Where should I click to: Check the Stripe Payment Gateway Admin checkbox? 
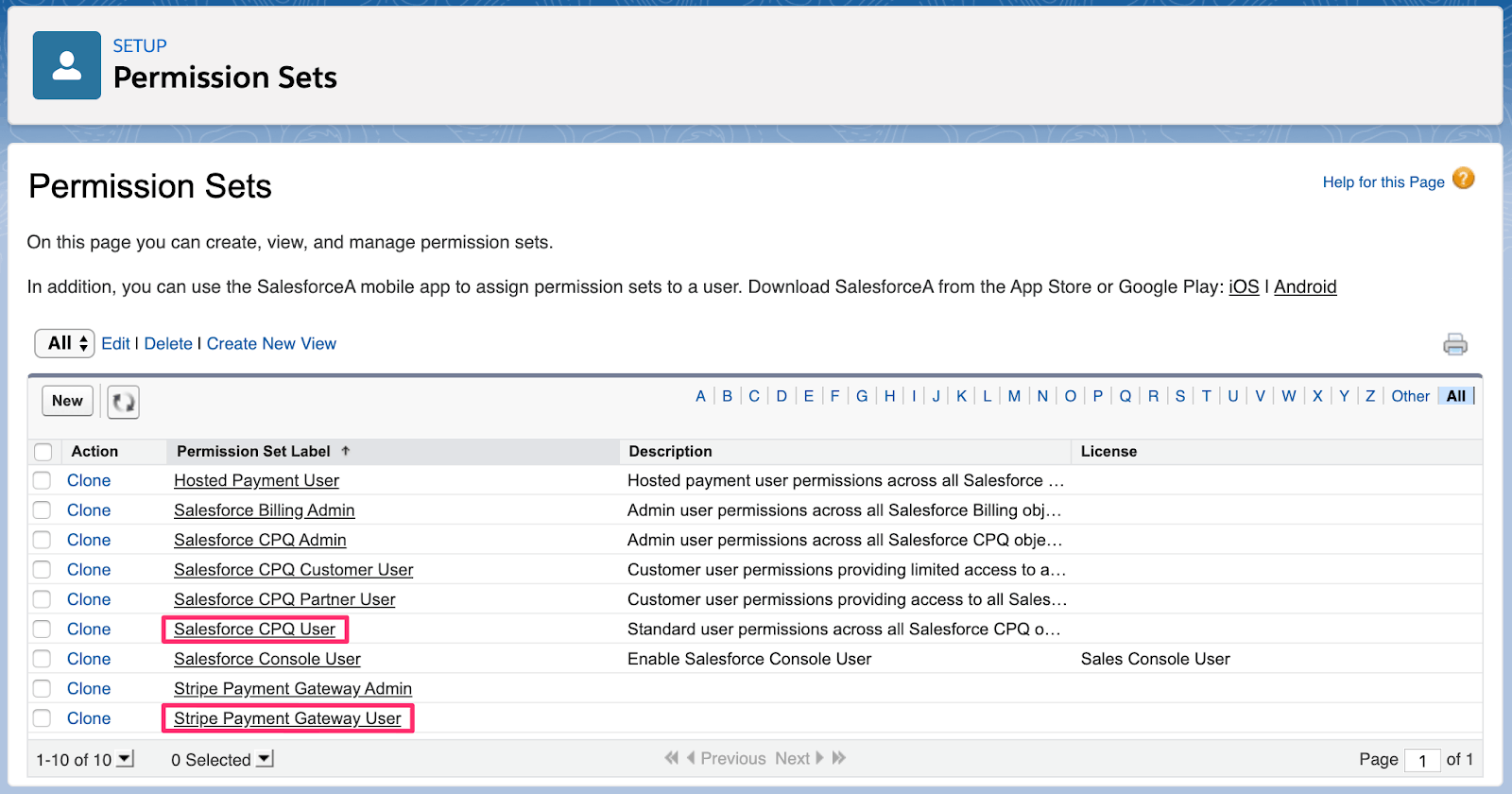pyautogui.click(x=42, y=689)
